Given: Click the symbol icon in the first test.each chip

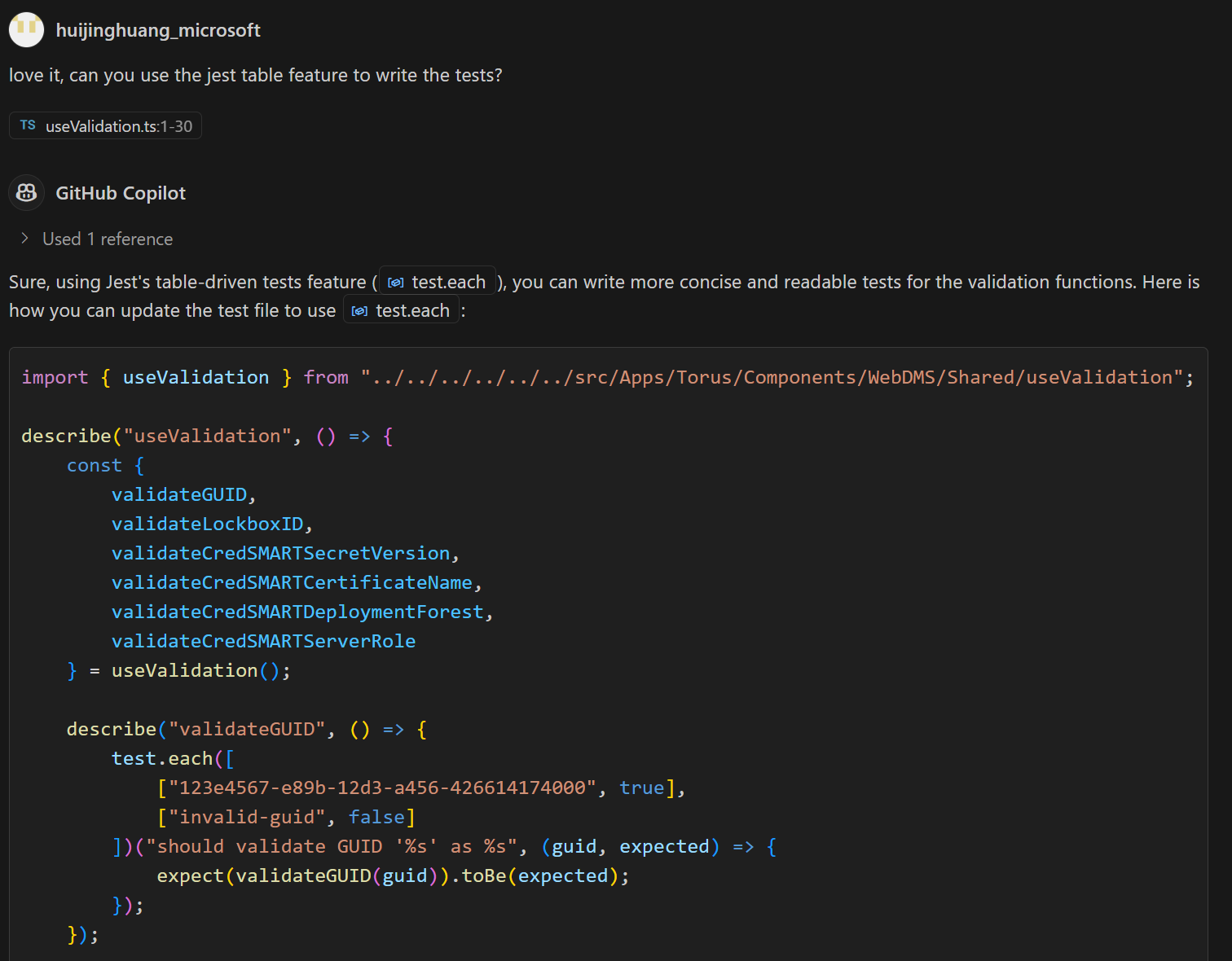Looking at the screenshot, I should pos(396,283).
